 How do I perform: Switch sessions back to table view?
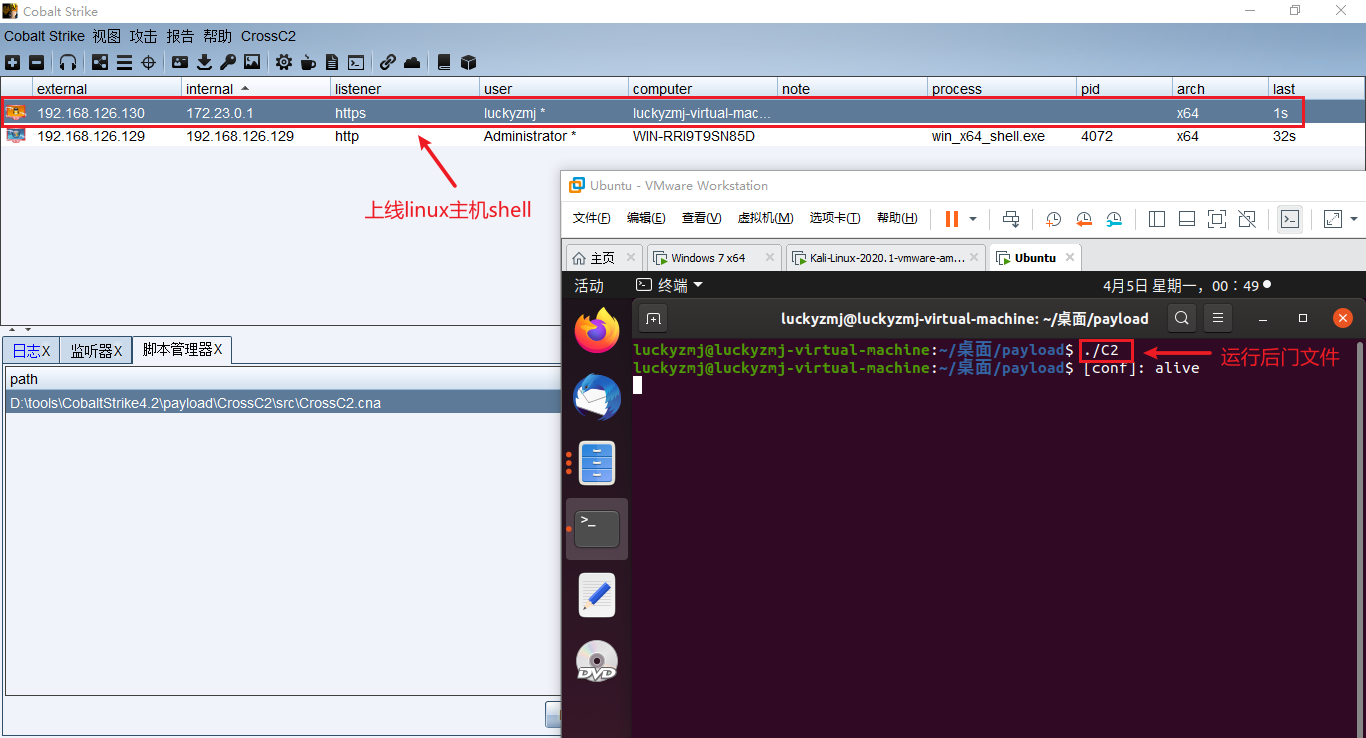(124, 62)
